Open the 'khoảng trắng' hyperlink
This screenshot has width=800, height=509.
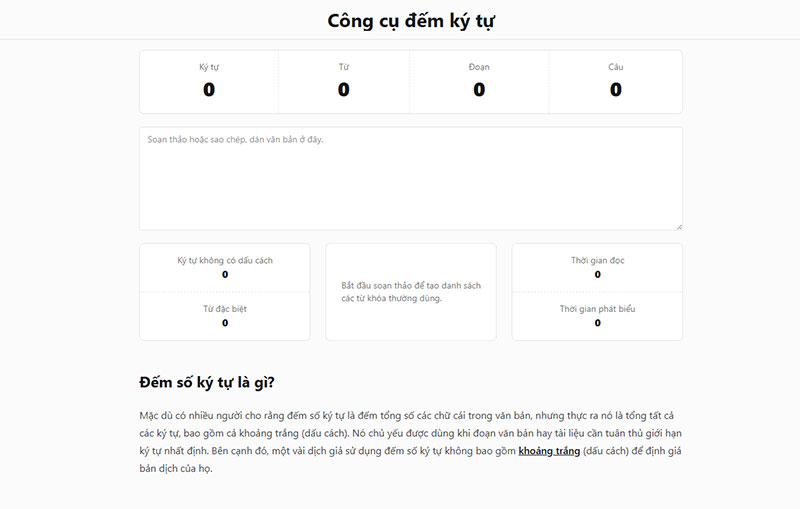tap(549, 451)
